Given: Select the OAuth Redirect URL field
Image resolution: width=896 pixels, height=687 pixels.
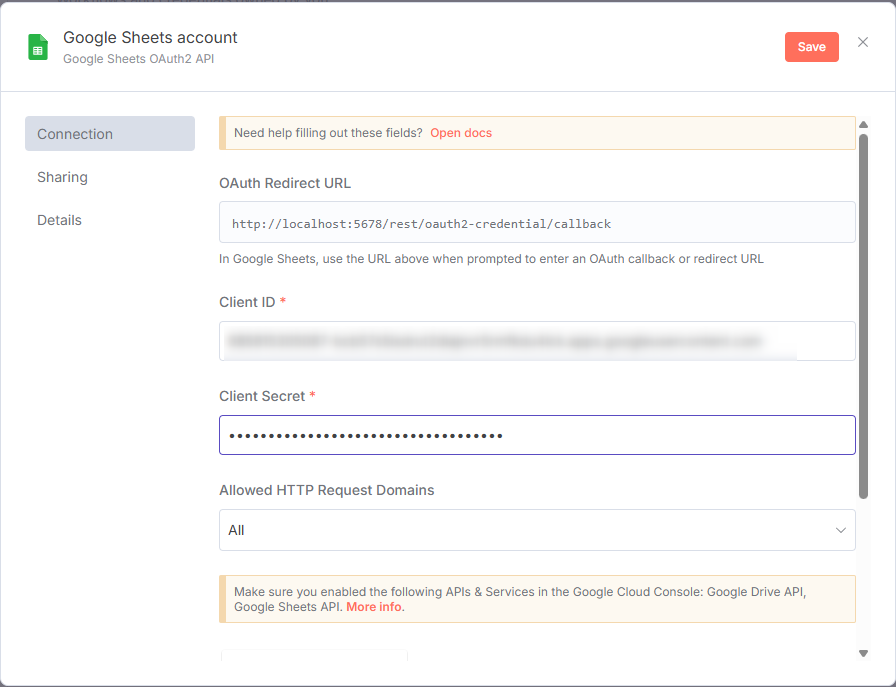Looking at the screenshot, I should [537, 222].
